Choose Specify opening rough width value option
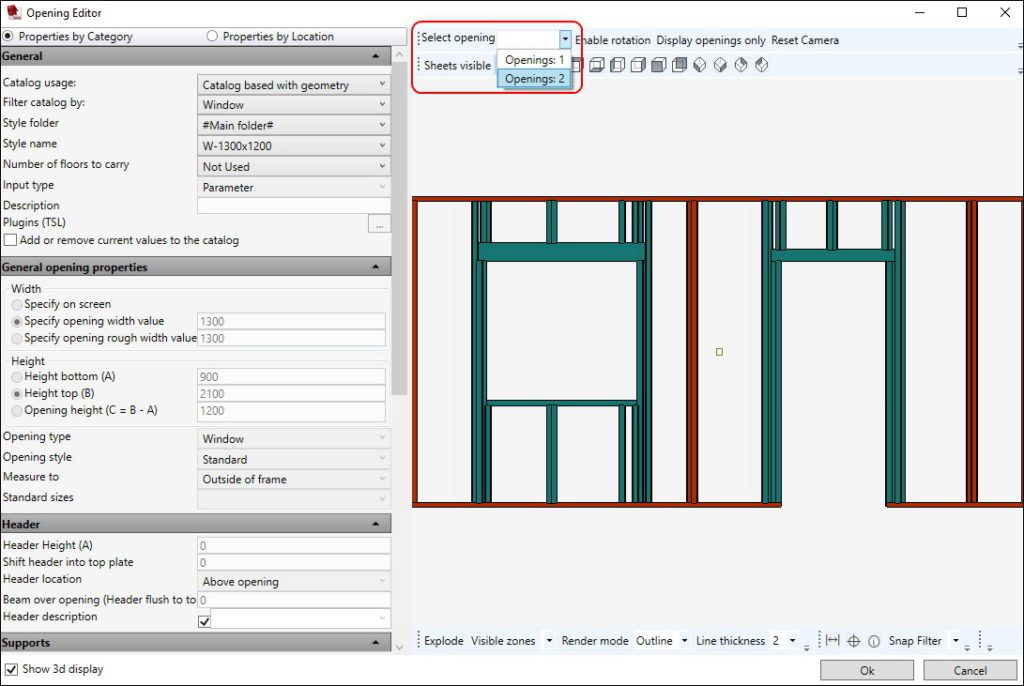1024x686 pixels. point(17,338)
